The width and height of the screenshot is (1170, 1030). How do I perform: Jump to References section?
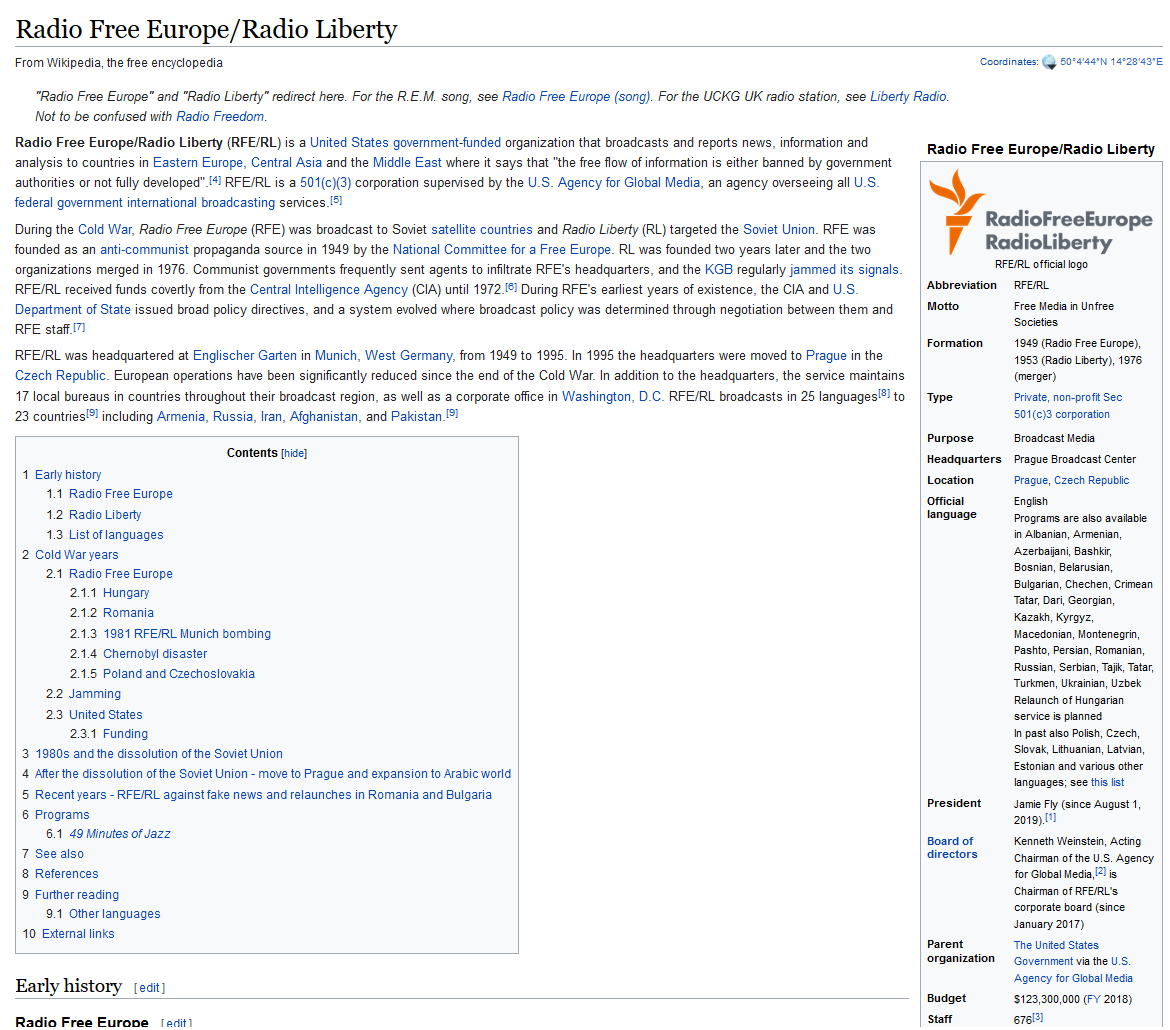[x=66, y=875]
